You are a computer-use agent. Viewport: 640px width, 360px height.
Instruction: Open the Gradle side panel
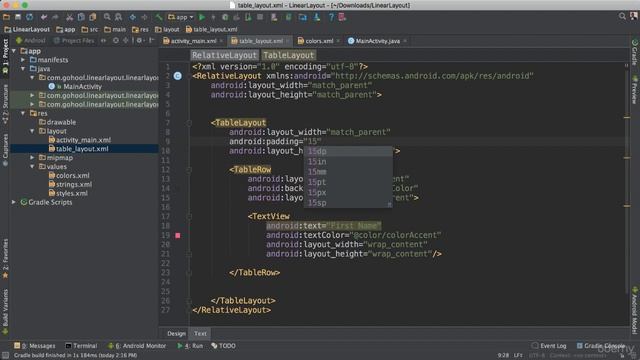point(634,52)
